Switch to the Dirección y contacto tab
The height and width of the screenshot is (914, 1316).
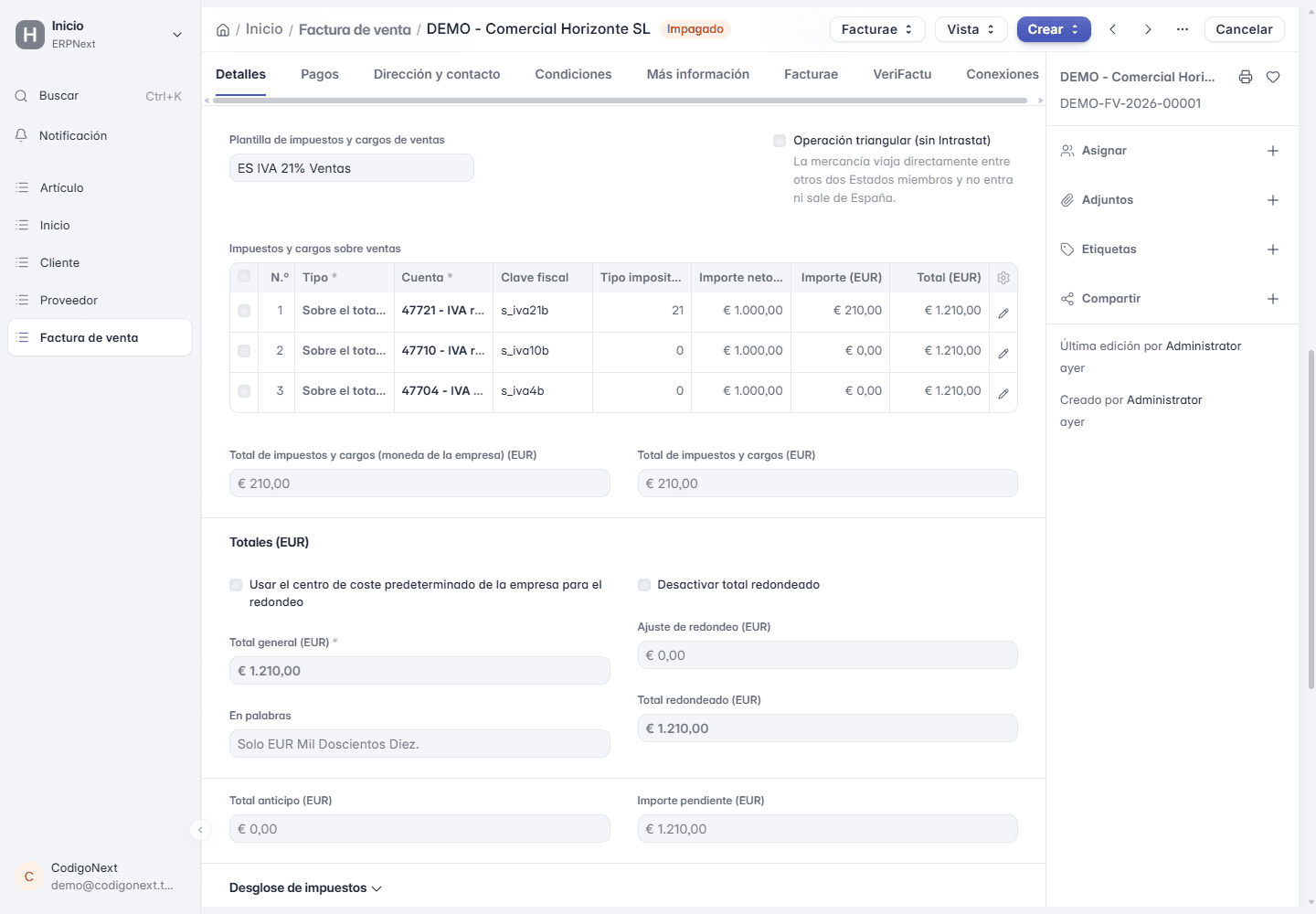click(437, 74)
